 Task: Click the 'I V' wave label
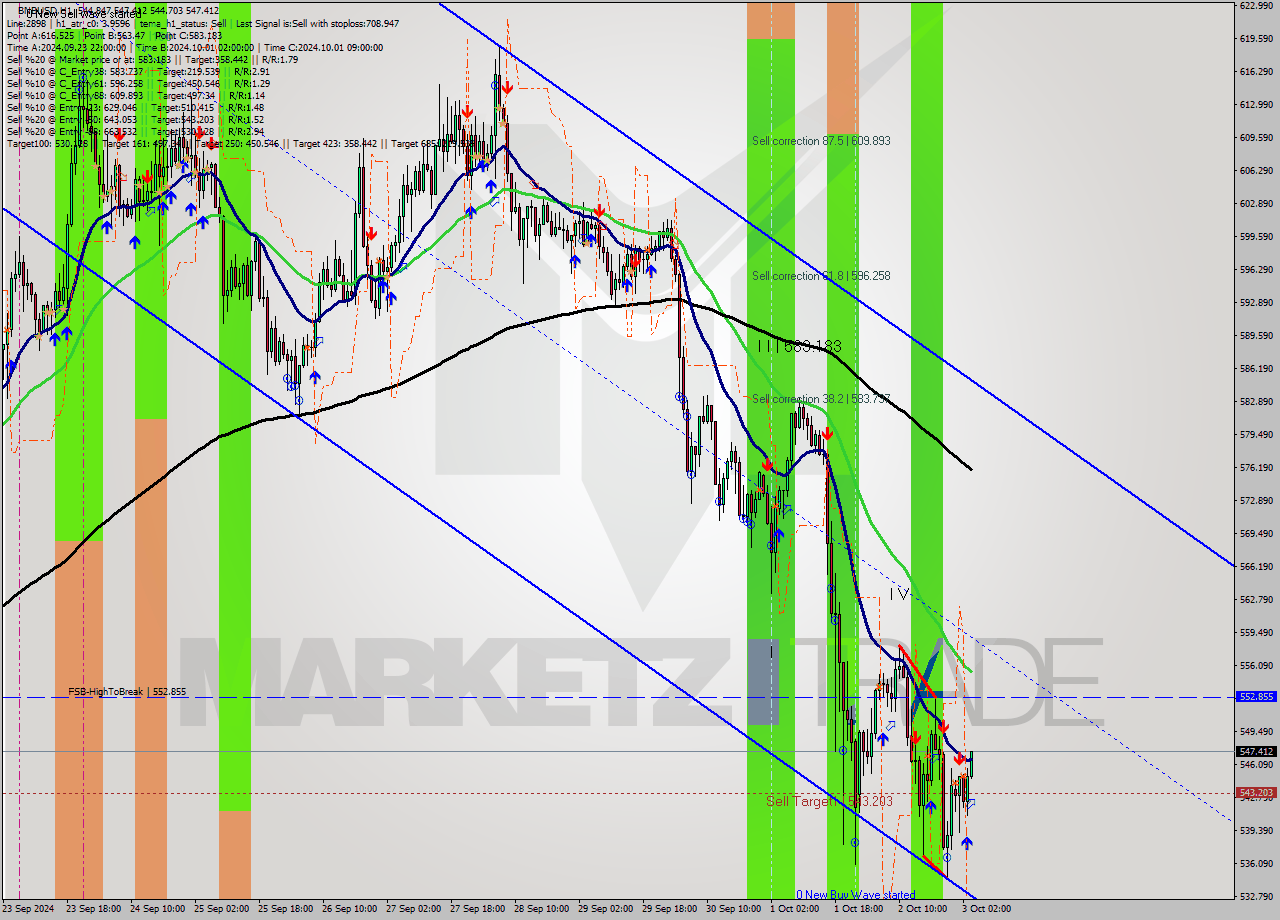pos(899,594)
